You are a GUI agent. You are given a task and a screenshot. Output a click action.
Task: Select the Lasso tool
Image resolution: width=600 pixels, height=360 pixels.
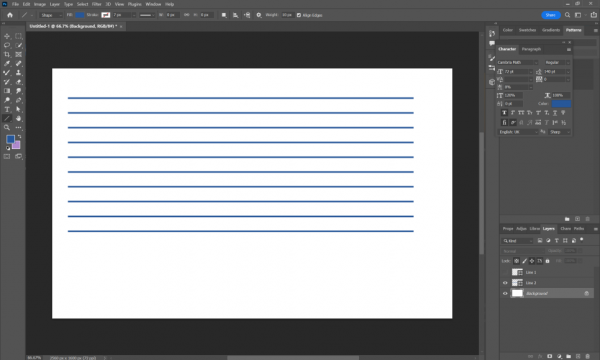coord(7,45)
